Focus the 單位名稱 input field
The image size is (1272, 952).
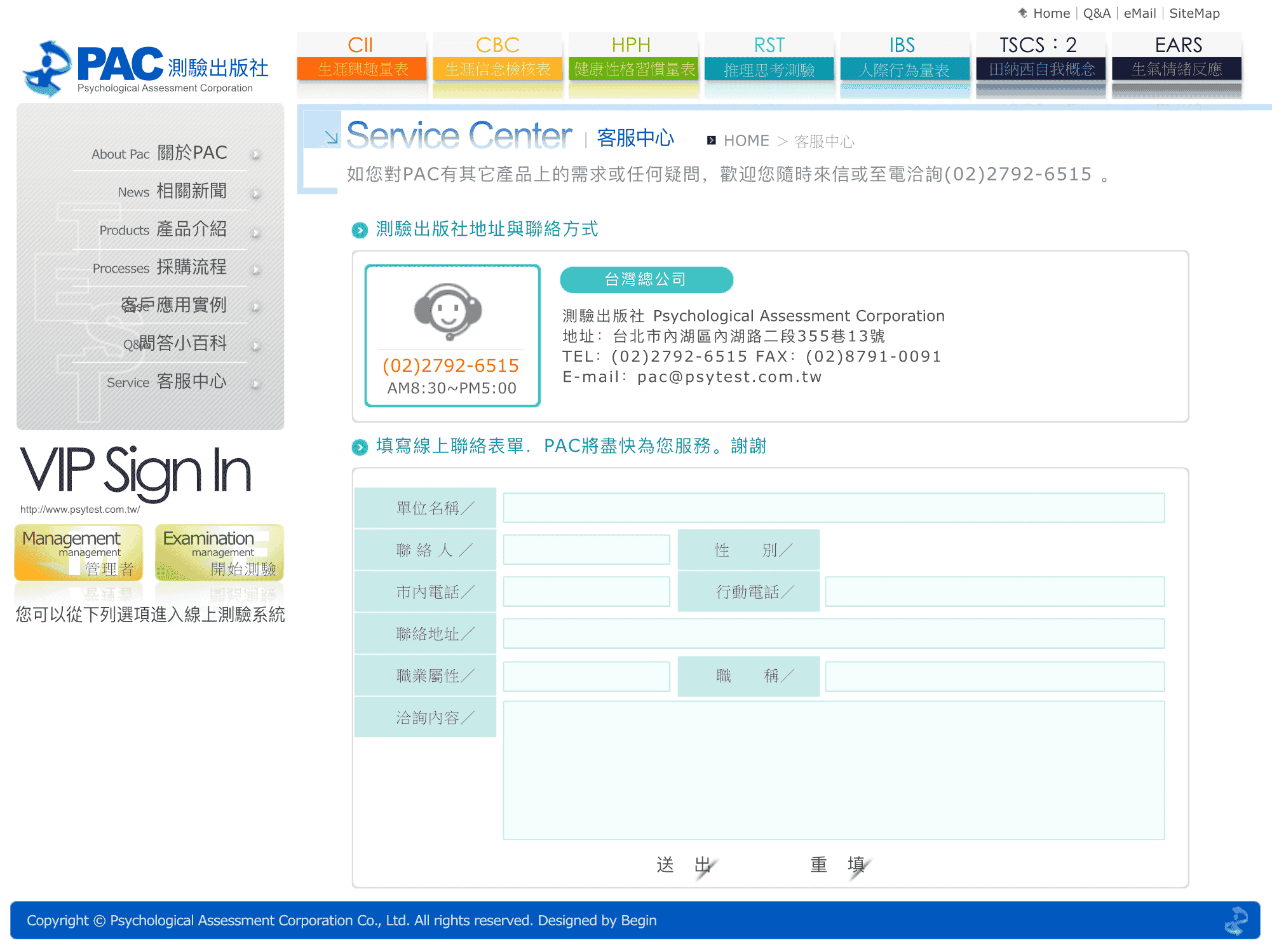point(834,508)
